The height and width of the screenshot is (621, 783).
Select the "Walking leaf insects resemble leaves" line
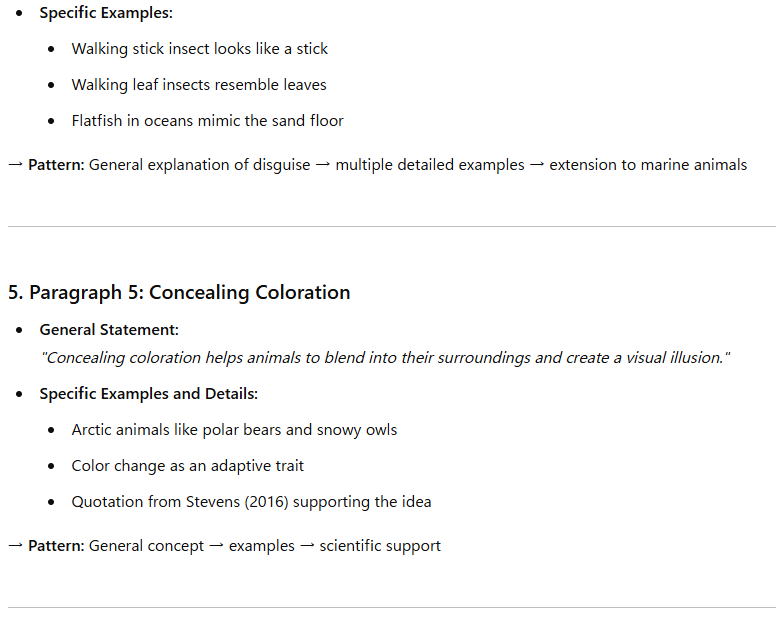[198, 85]
